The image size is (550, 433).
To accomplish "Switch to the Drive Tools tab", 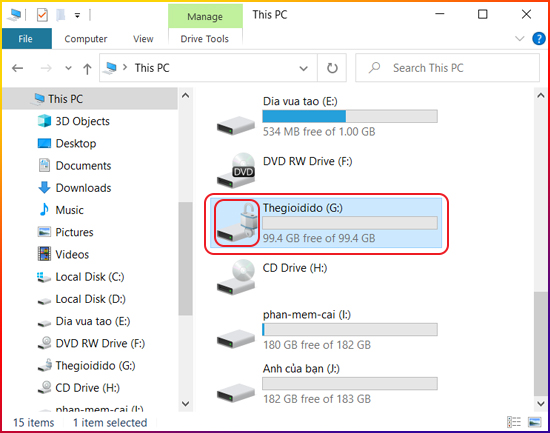I will (204, 39).
